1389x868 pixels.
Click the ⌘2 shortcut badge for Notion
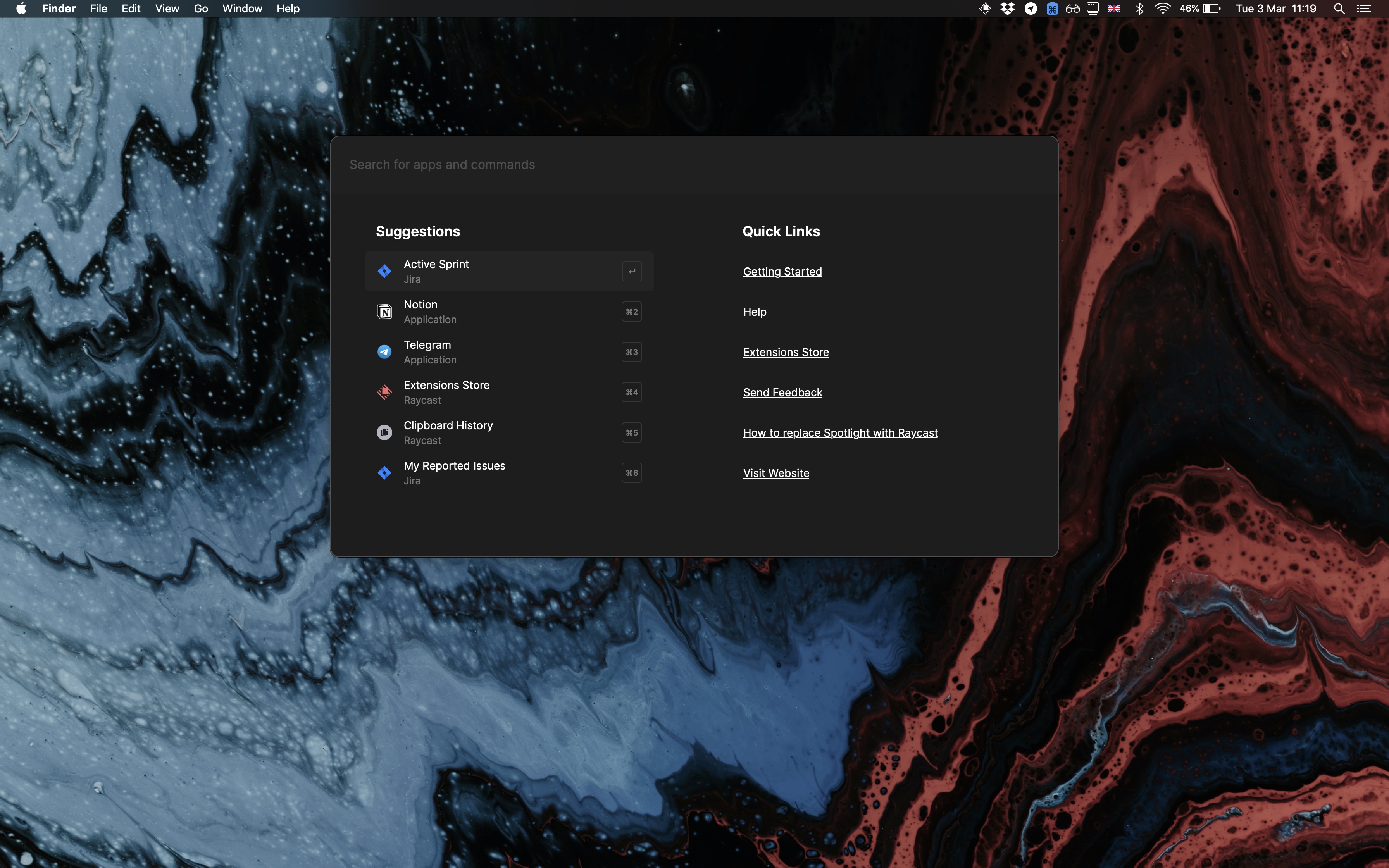[x=632, y=312]
